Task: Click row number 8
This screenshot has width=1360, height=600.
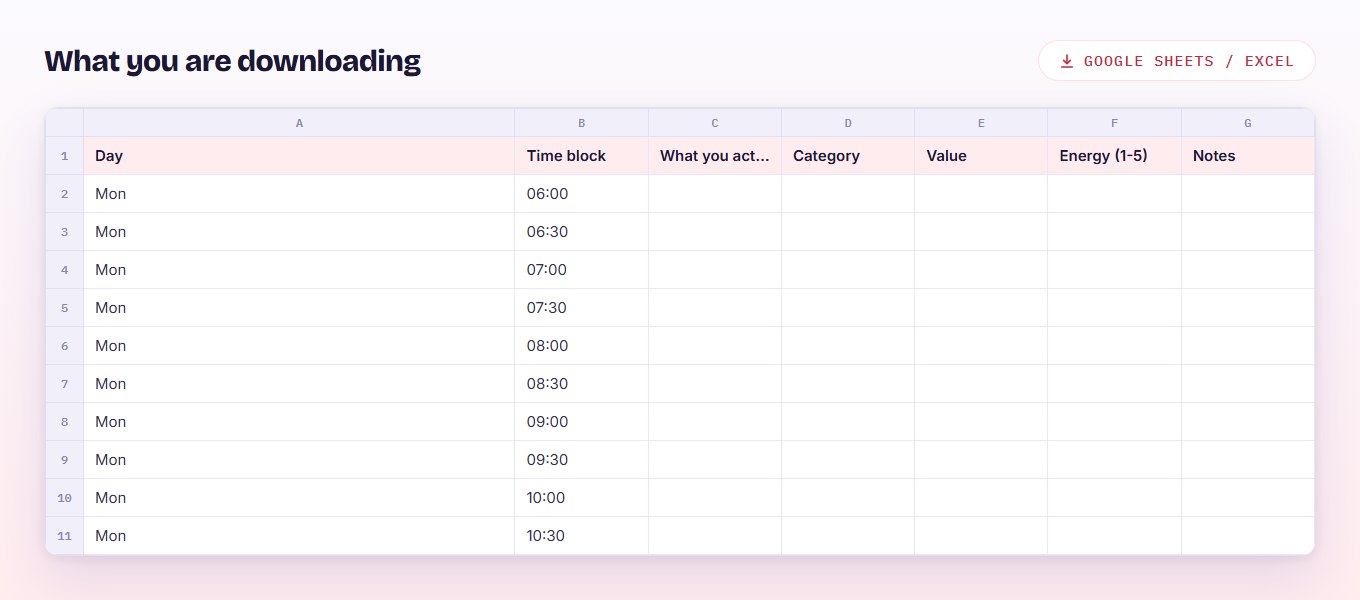Action: 65,422
